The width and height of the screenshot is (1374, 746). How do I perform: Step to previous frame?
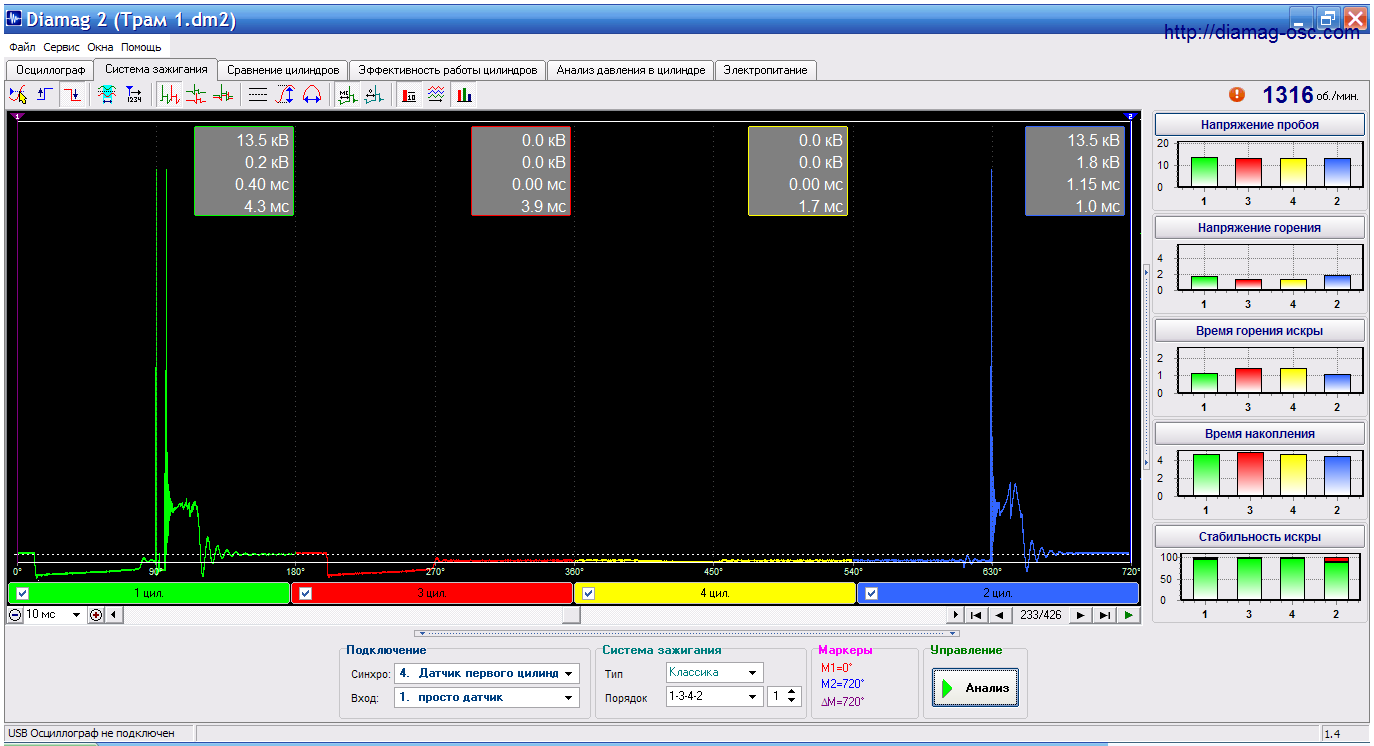pyautogui.click(x=999, y=615)
